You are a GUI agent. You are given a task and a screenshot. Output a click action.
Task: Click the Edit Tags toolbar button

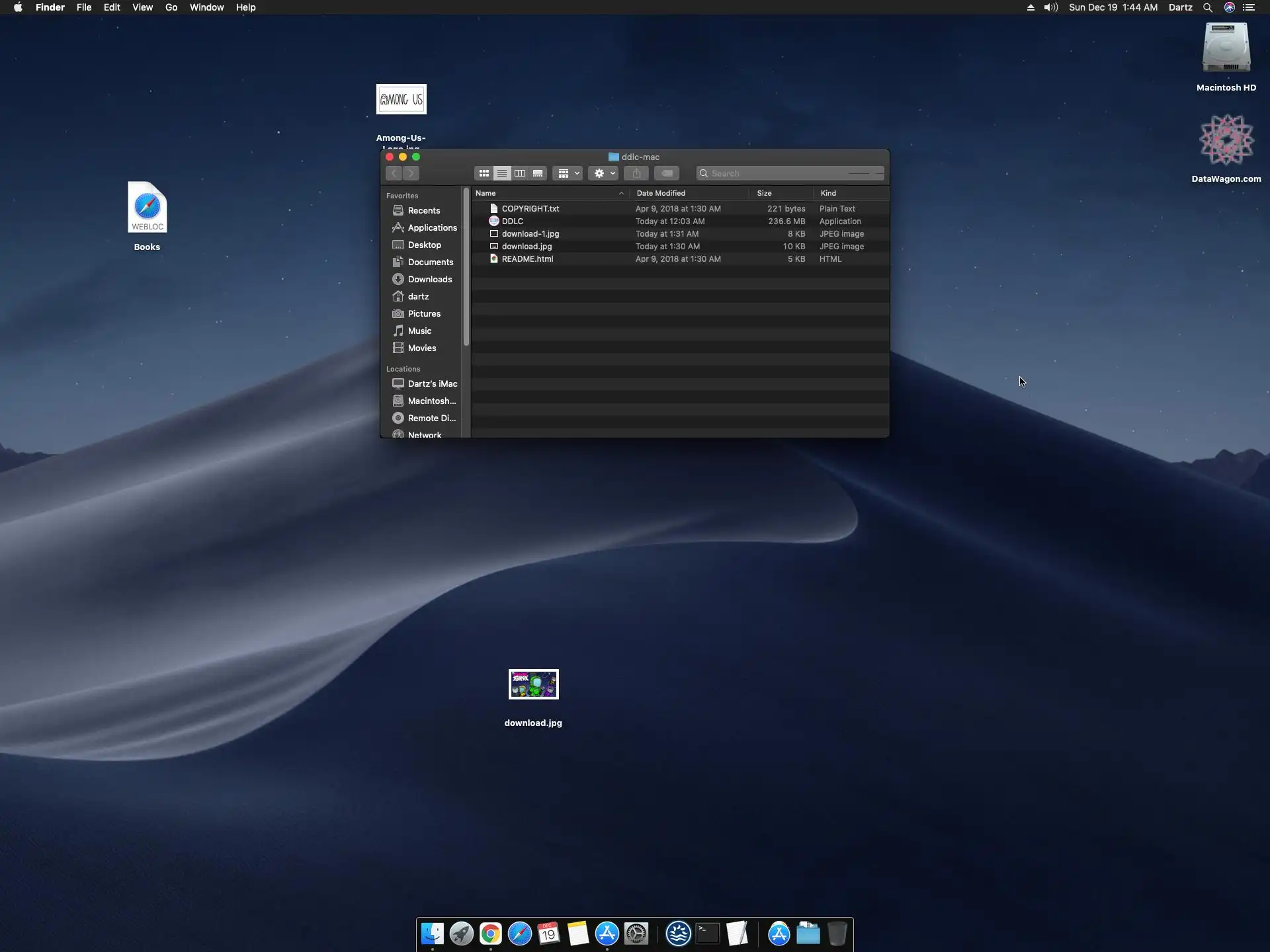coord(667,173)
